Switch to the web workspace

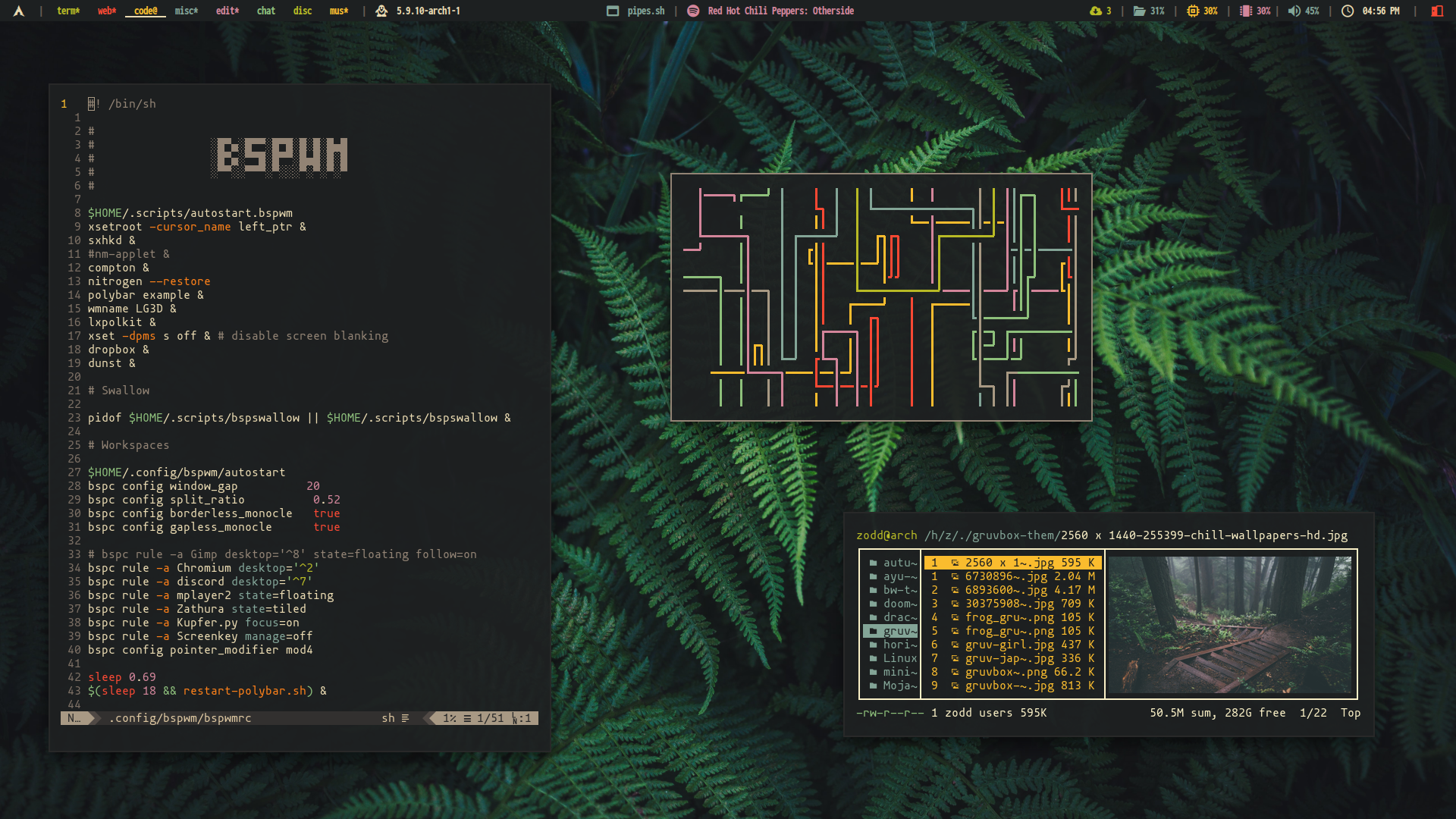point(107,11)
